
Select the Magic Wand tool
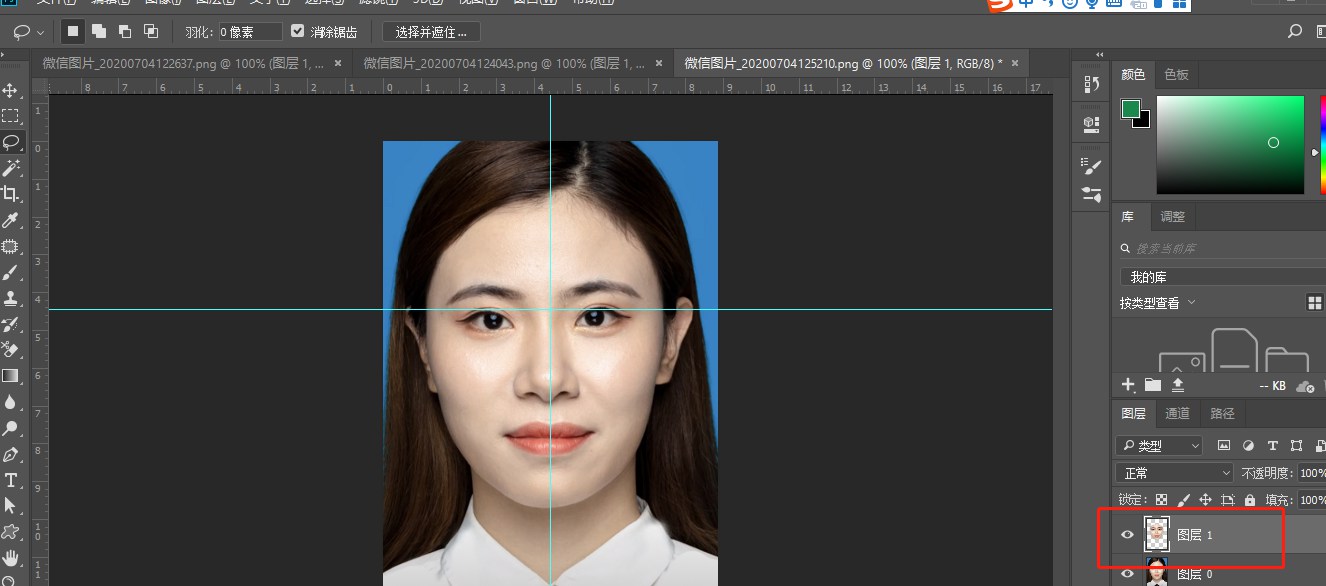click(11, 168)
